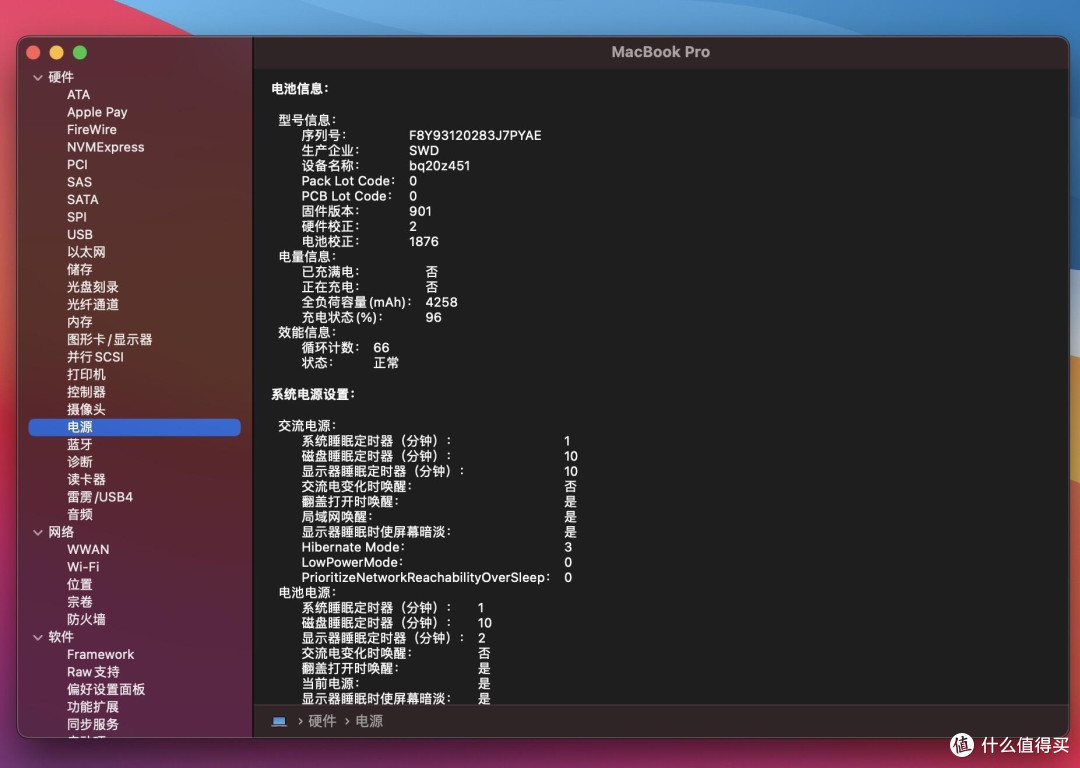Select 光纤通道 in the sidebar

(x=93, y=304)
